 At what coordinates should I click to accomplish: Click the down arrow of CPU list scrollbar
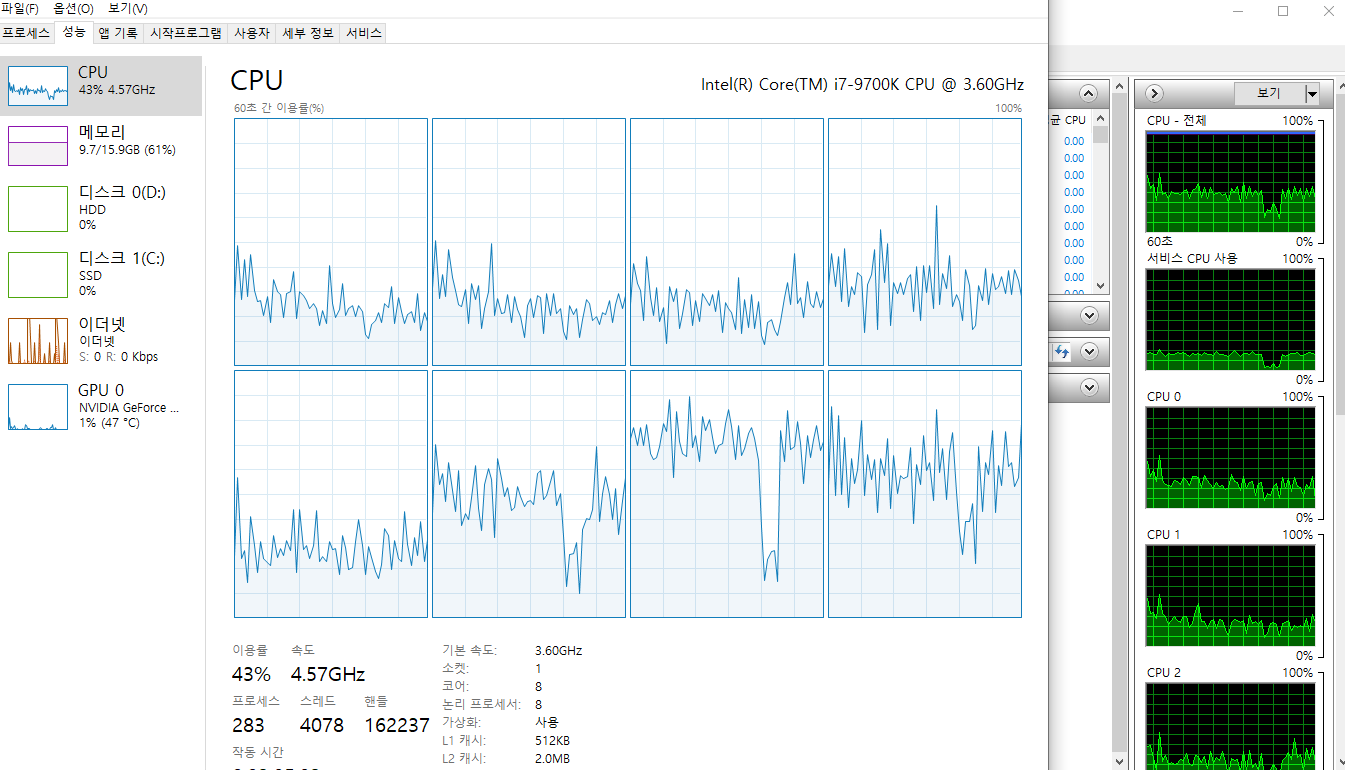pos(1100,286)
